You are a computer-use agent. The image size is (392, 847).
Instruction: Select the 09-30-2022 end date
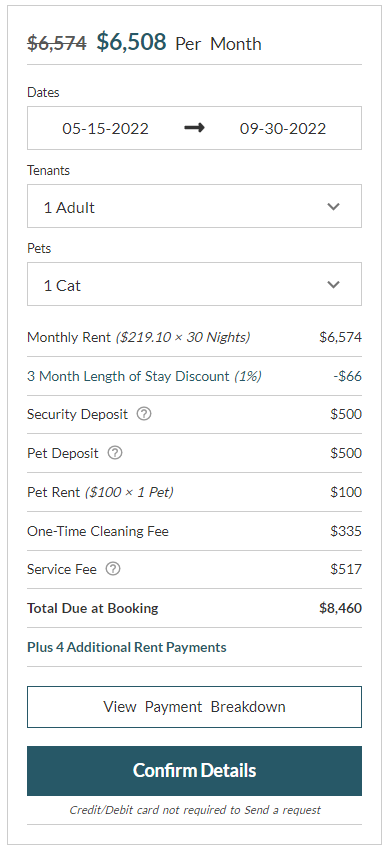pyautogui.click(x=283, y=129)
